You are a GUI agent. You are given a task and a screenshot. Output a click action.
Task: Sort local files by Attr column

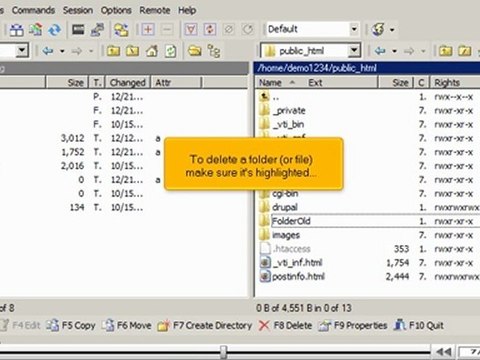click(163, 82)
